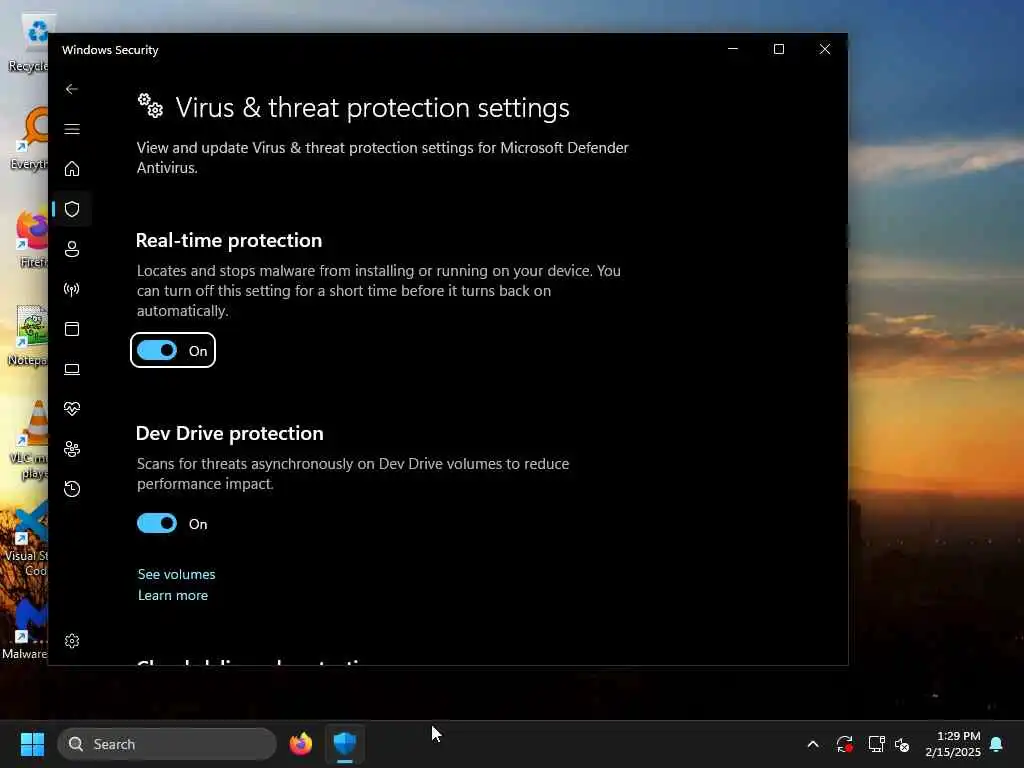
Task: Open Firewall & network protection icon
Action: [x=72, y=289]
